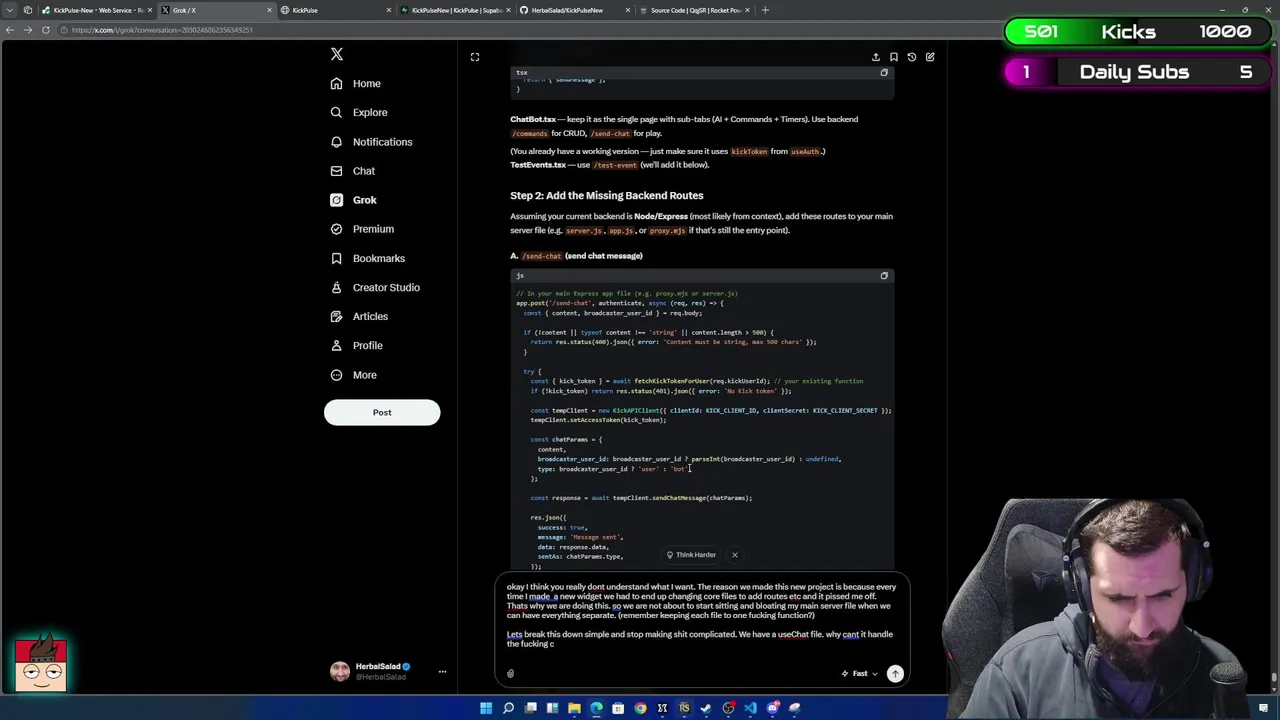Switch to the KickPulse browser tab

335,10
